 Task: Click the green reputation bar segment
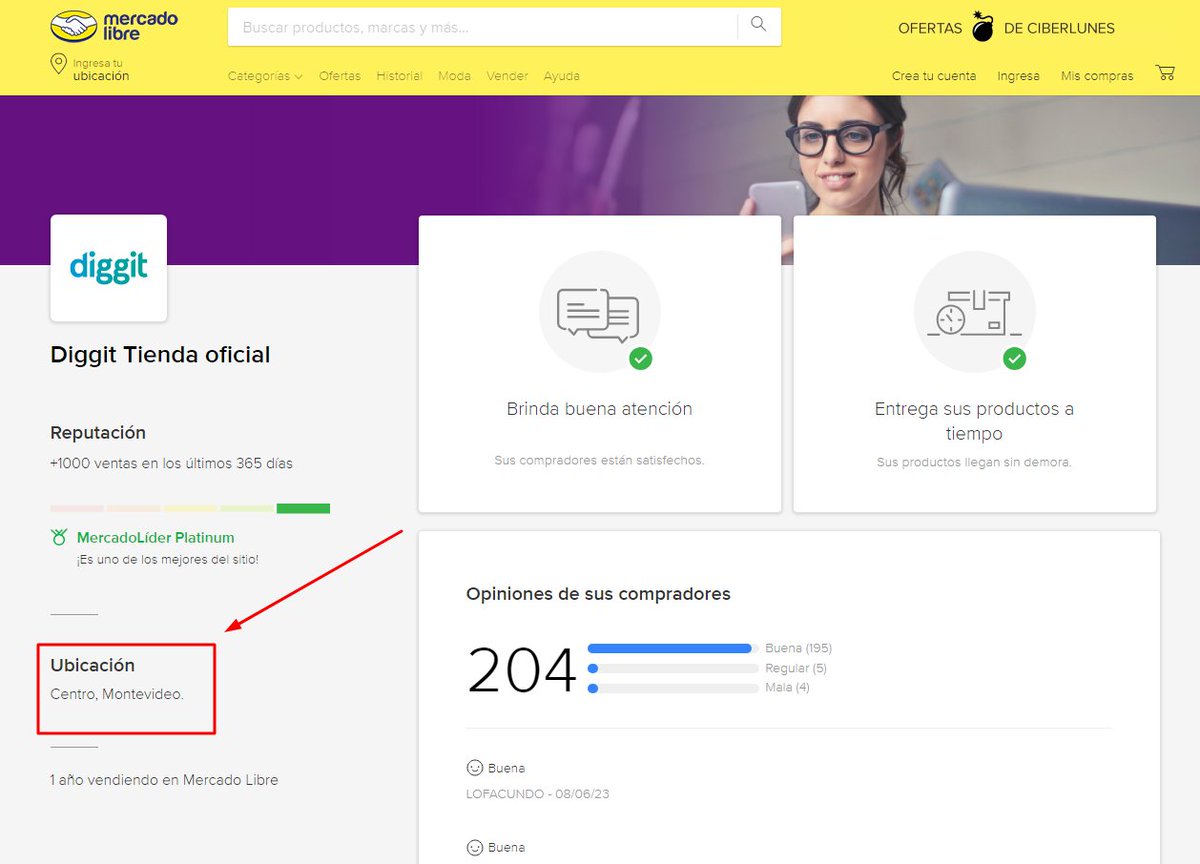(303, 508)
